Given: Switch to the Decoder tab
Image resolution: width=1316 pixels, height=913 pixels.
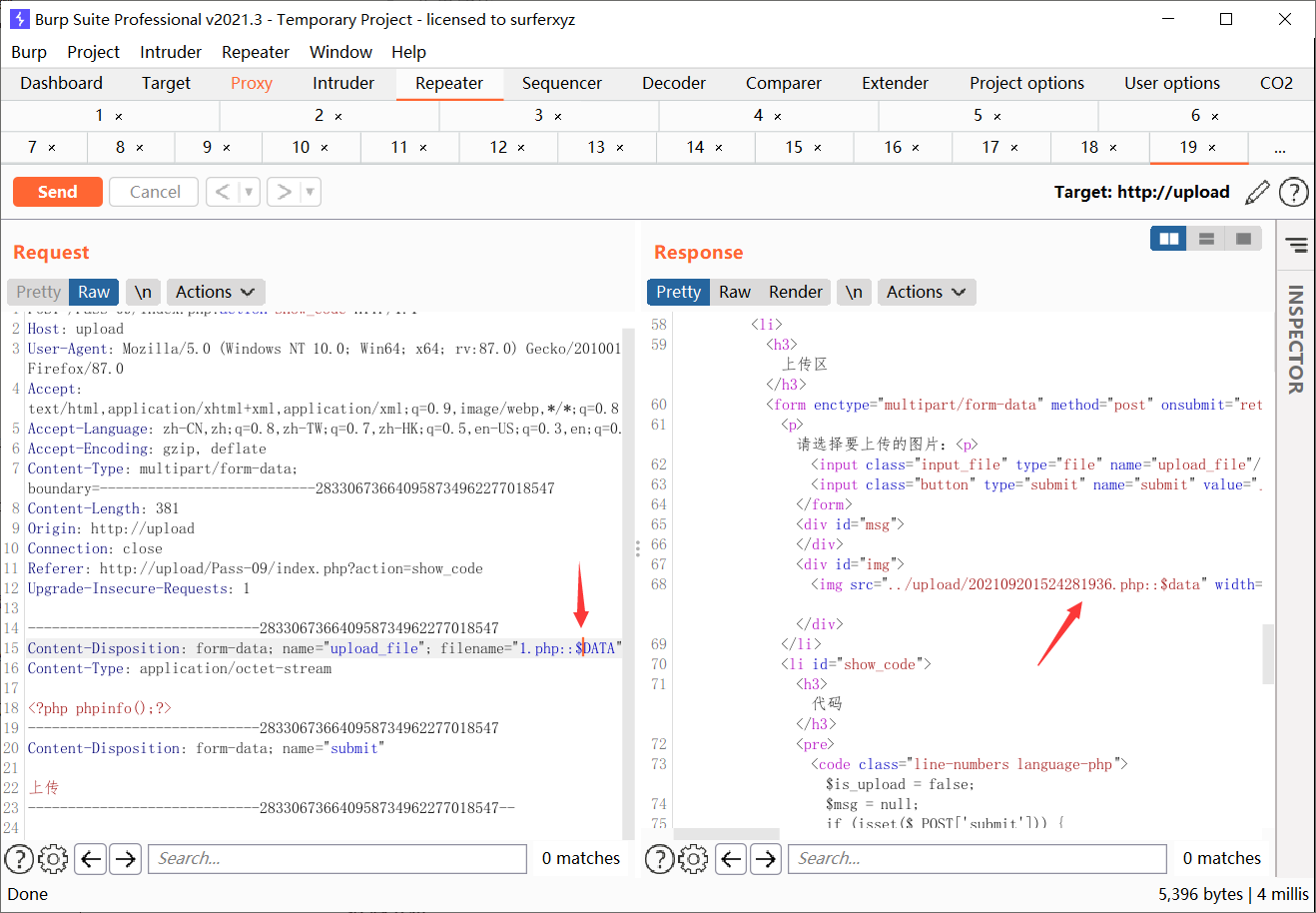Looking at the screenshot, I should pos(674,84).
